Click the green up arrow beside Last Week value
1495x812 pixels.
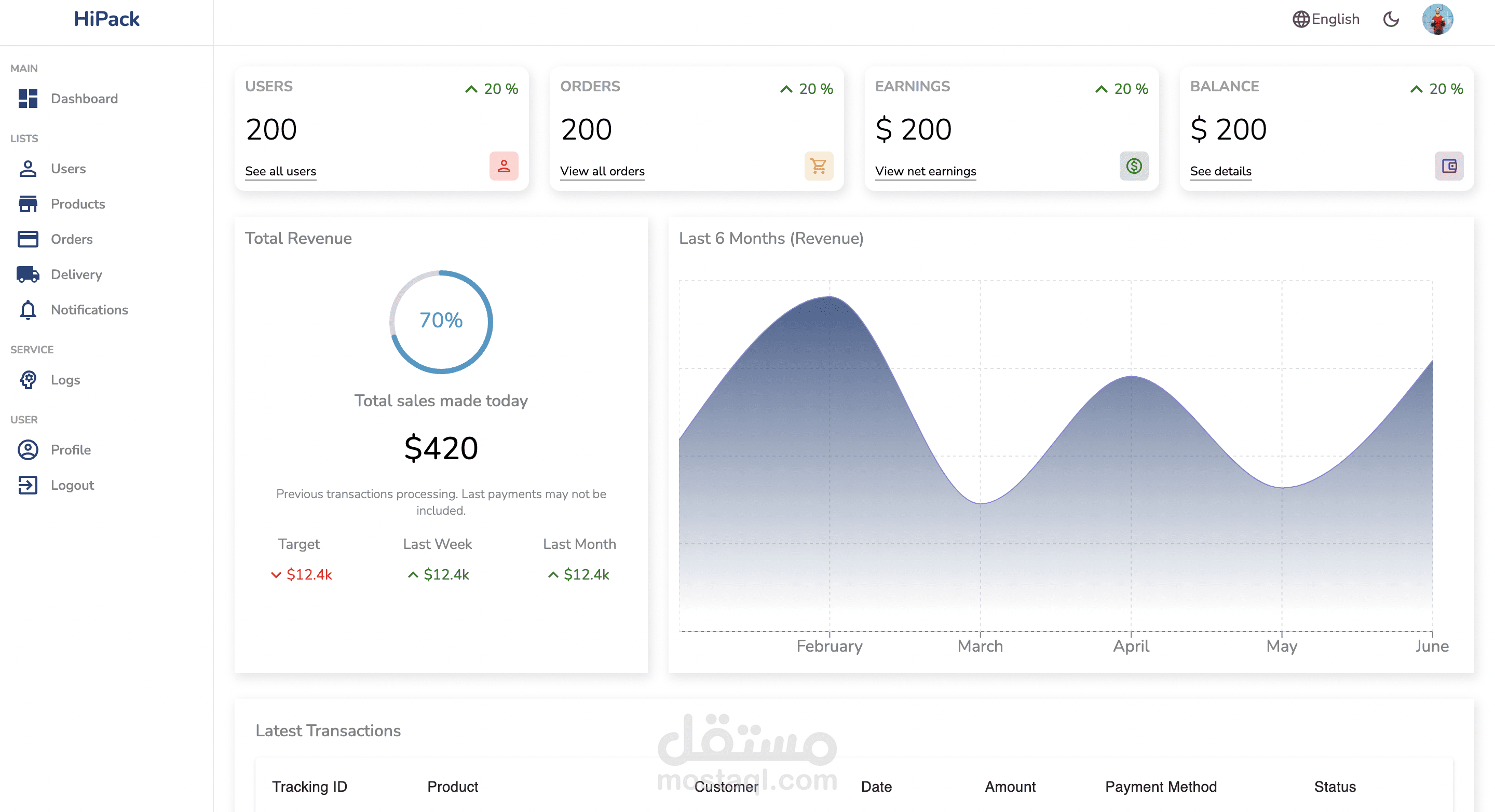click(x=413, y=575)
